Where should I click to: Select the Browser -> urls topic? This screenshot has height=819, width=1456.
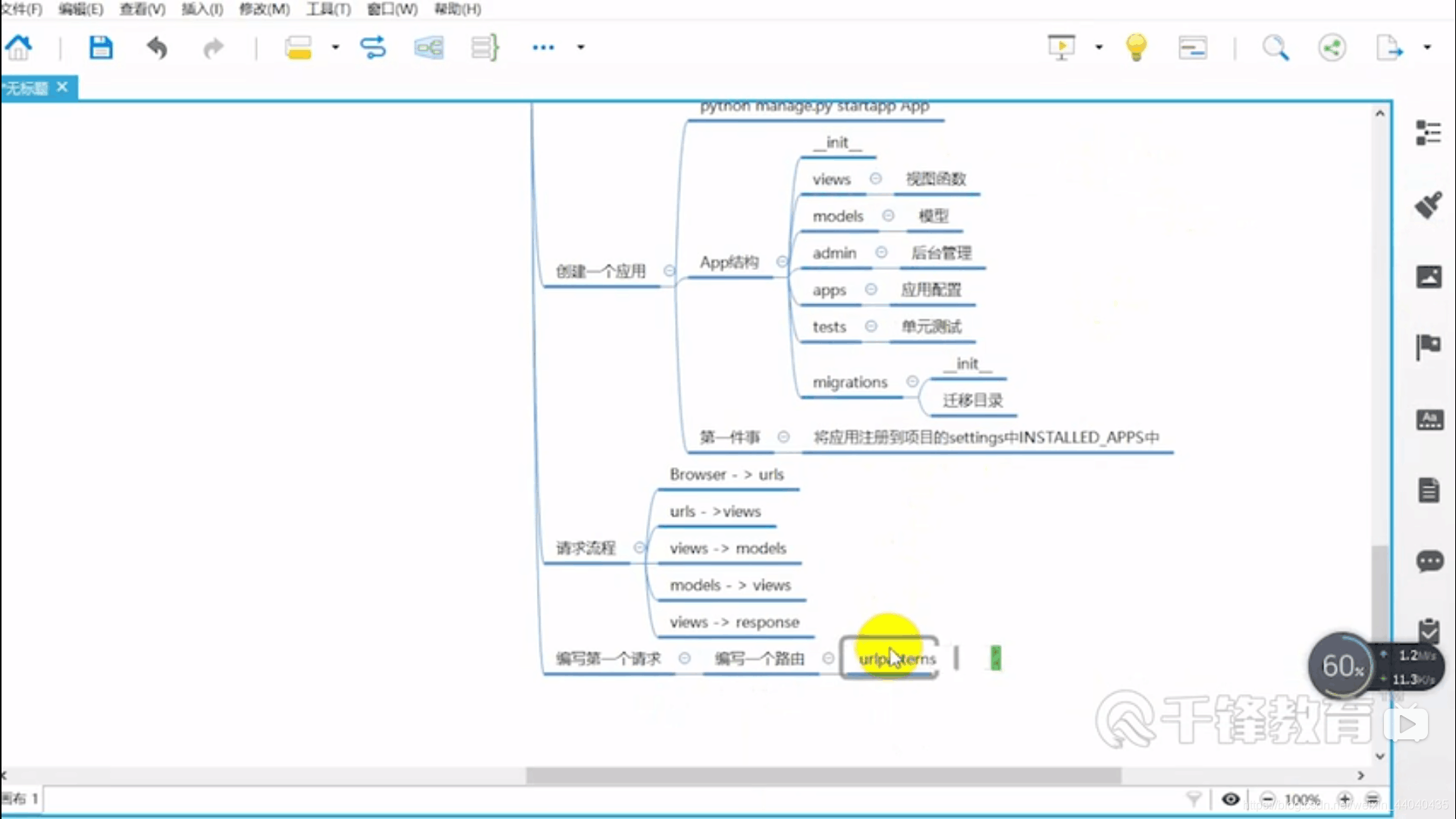coord(726,475)
